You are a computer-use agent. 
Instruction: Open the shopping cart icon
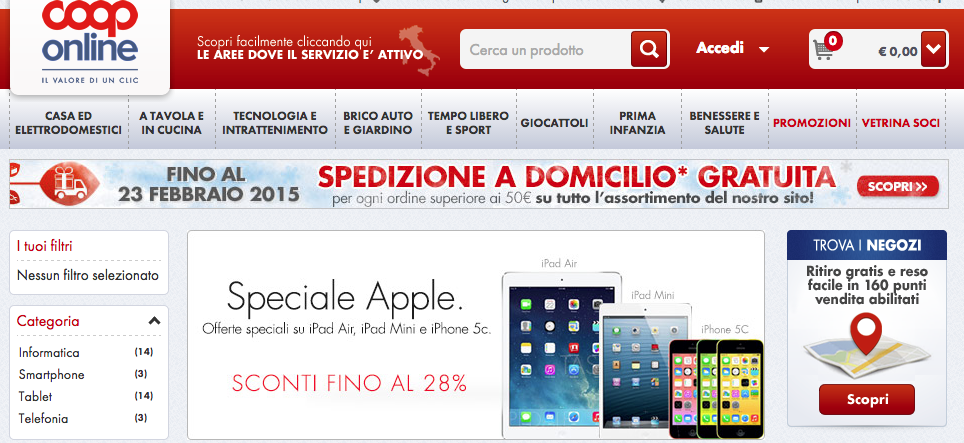pyautogui.click(x=823, y=50)
